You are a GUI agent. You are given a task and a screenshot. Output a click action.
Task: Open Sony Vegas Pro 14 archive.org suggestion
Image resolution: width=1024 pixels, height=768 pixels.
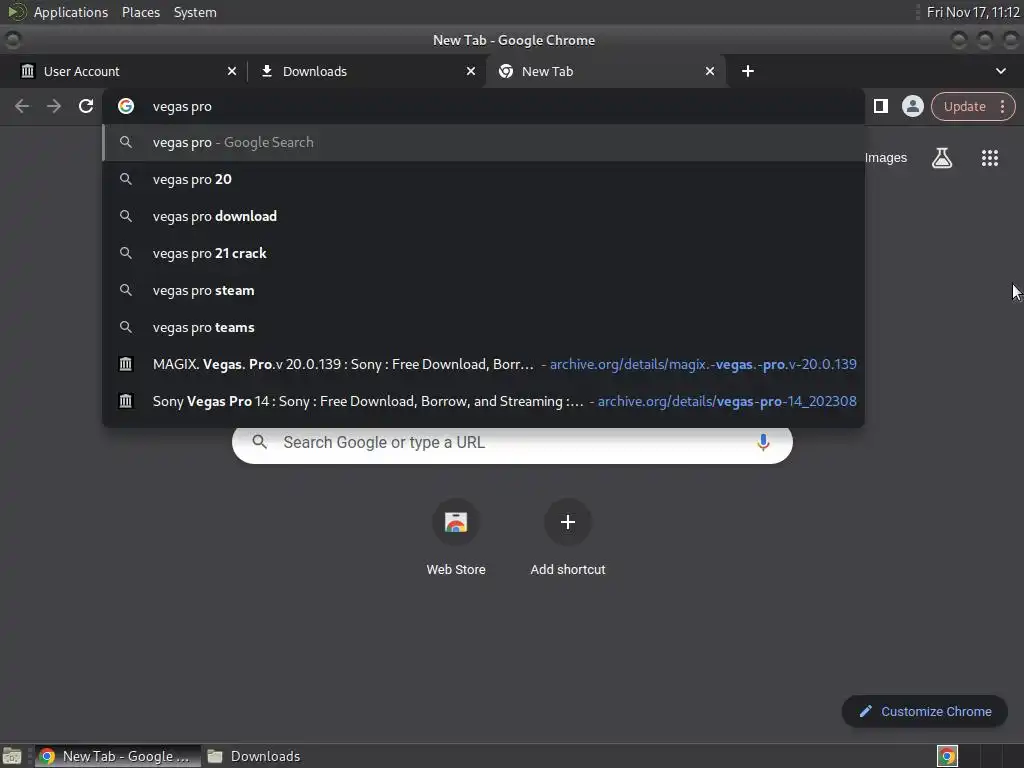point(483,402)
